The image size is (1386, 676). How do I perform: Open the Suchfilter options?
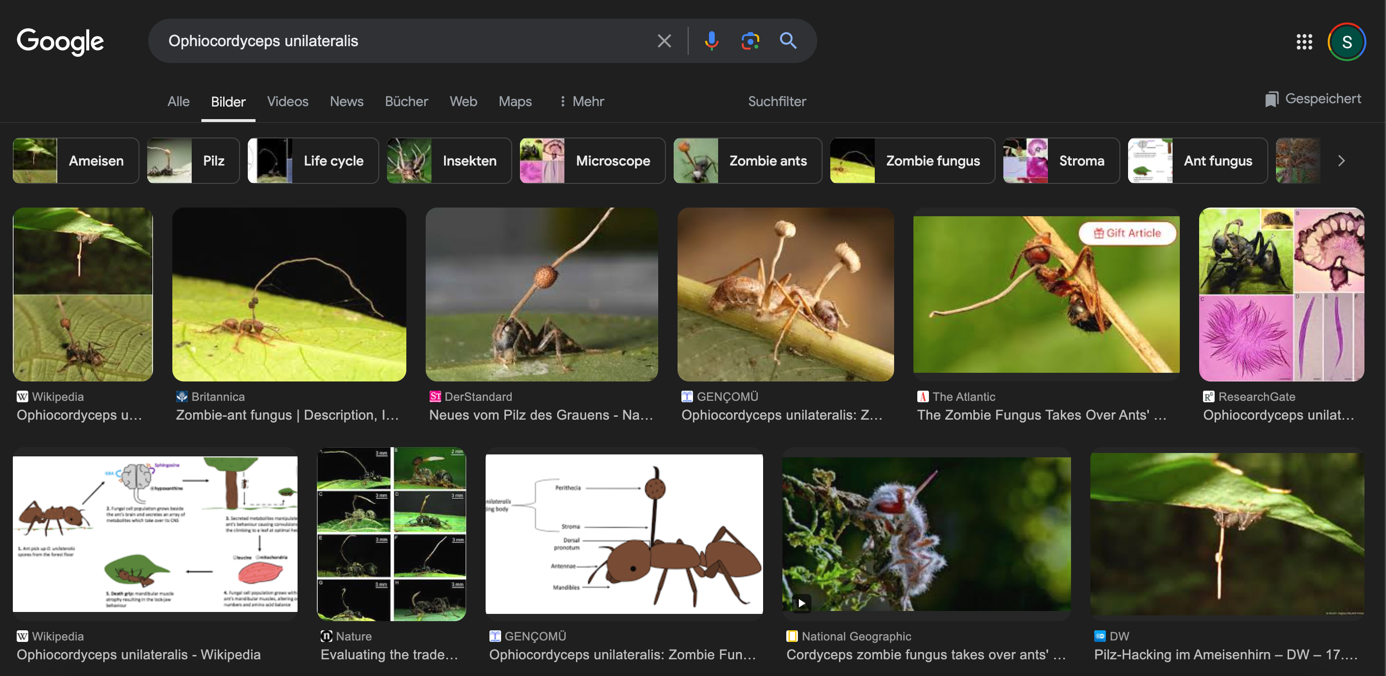tap(776, 102)
